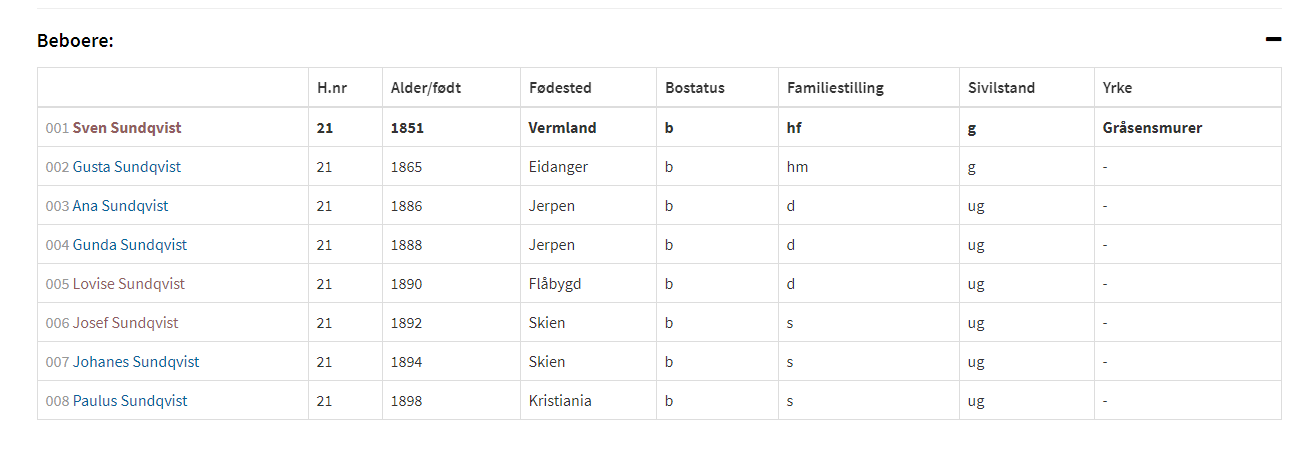Click the Gråsensmurer occupation cell
This screenshot has height=451, width=1292.
(x=1152, y=128)
